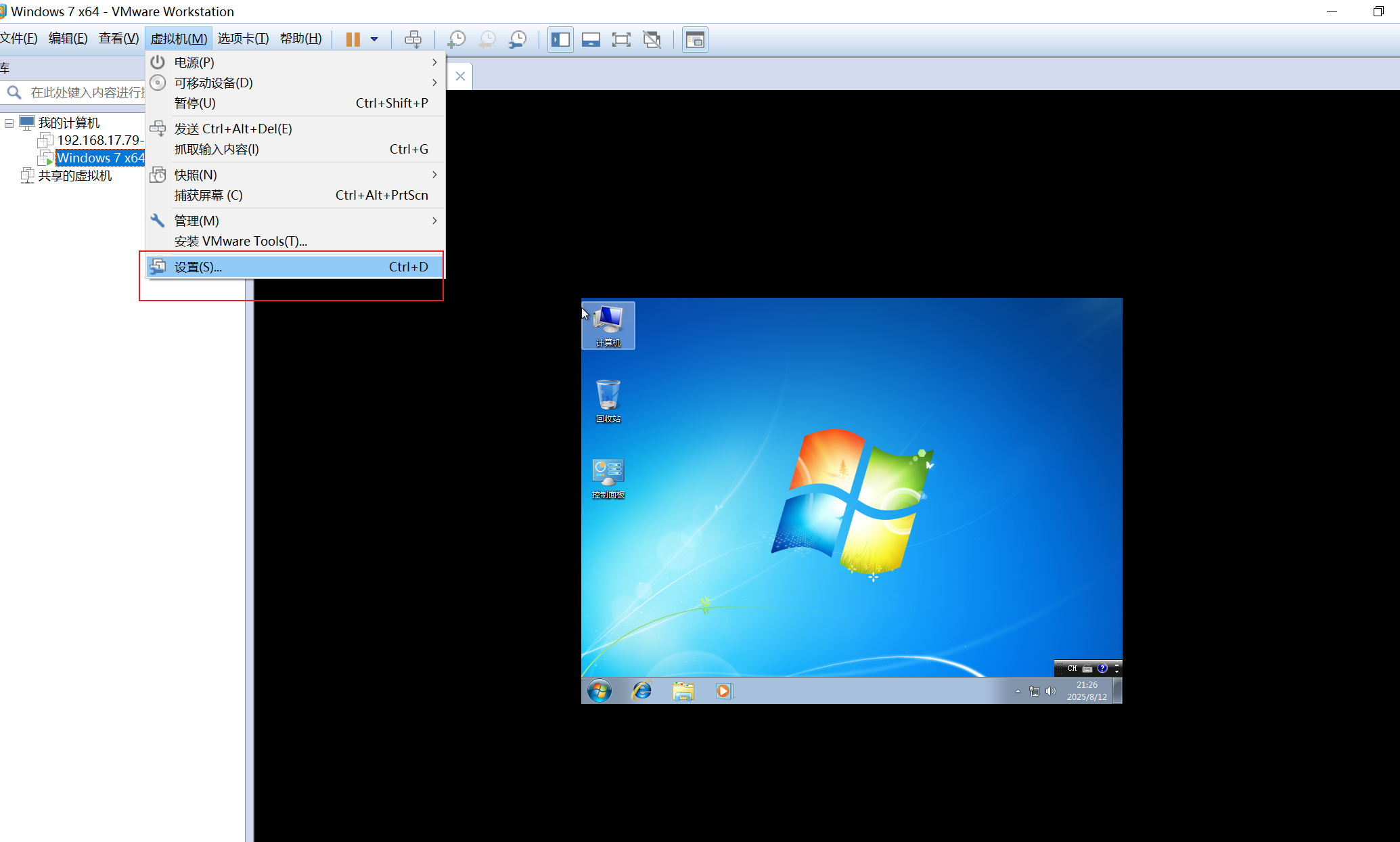Click the volume speaker tray icon
The width and height of the screenshot is (1400, 842).
click(1050, 691)
